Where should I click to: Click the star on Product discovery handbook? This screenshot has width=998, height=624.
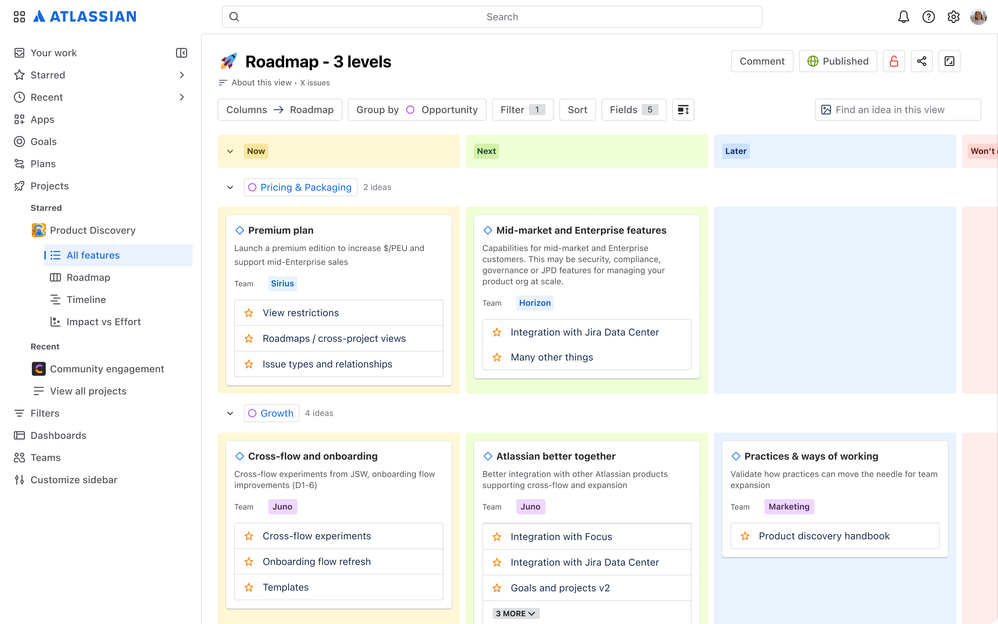(x=745, y=536)
